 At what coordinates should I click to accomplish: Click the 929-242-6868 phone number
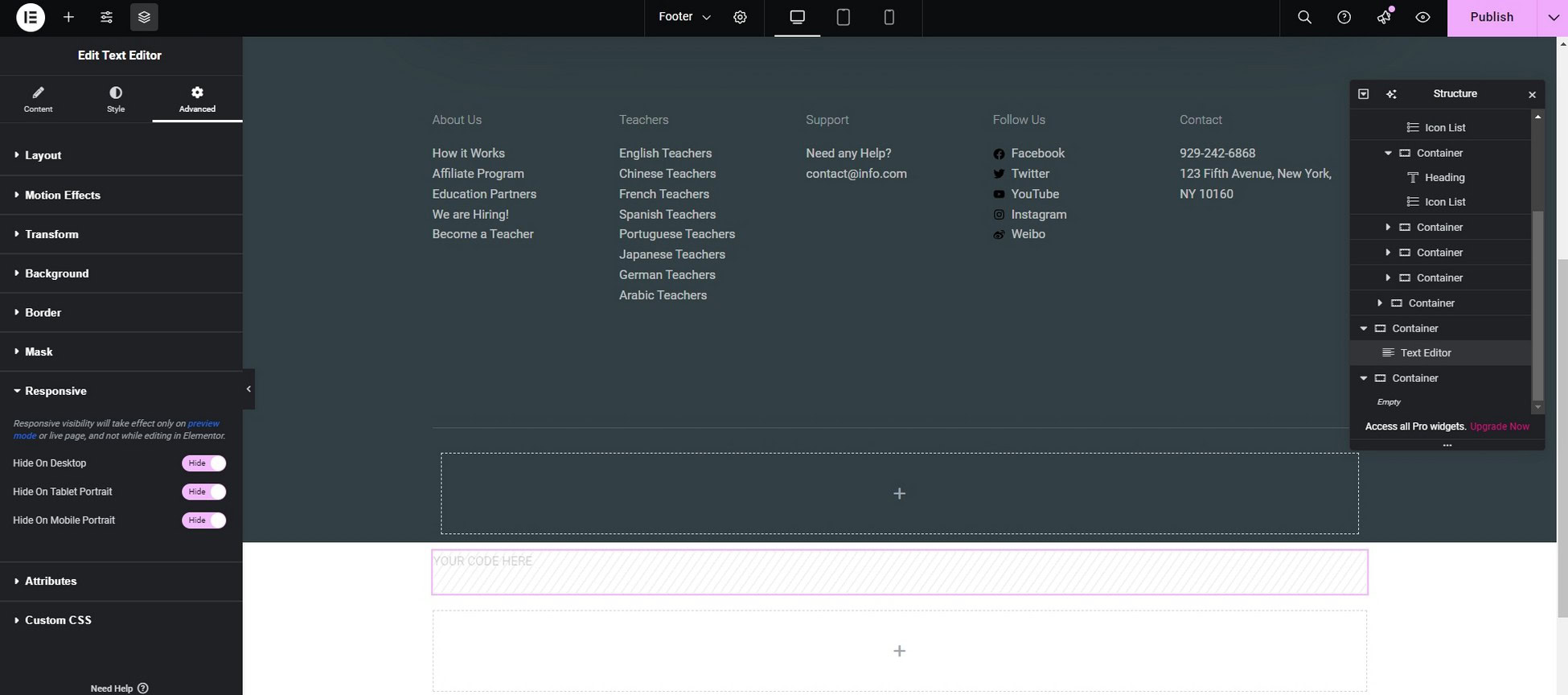coord(1217,153)
